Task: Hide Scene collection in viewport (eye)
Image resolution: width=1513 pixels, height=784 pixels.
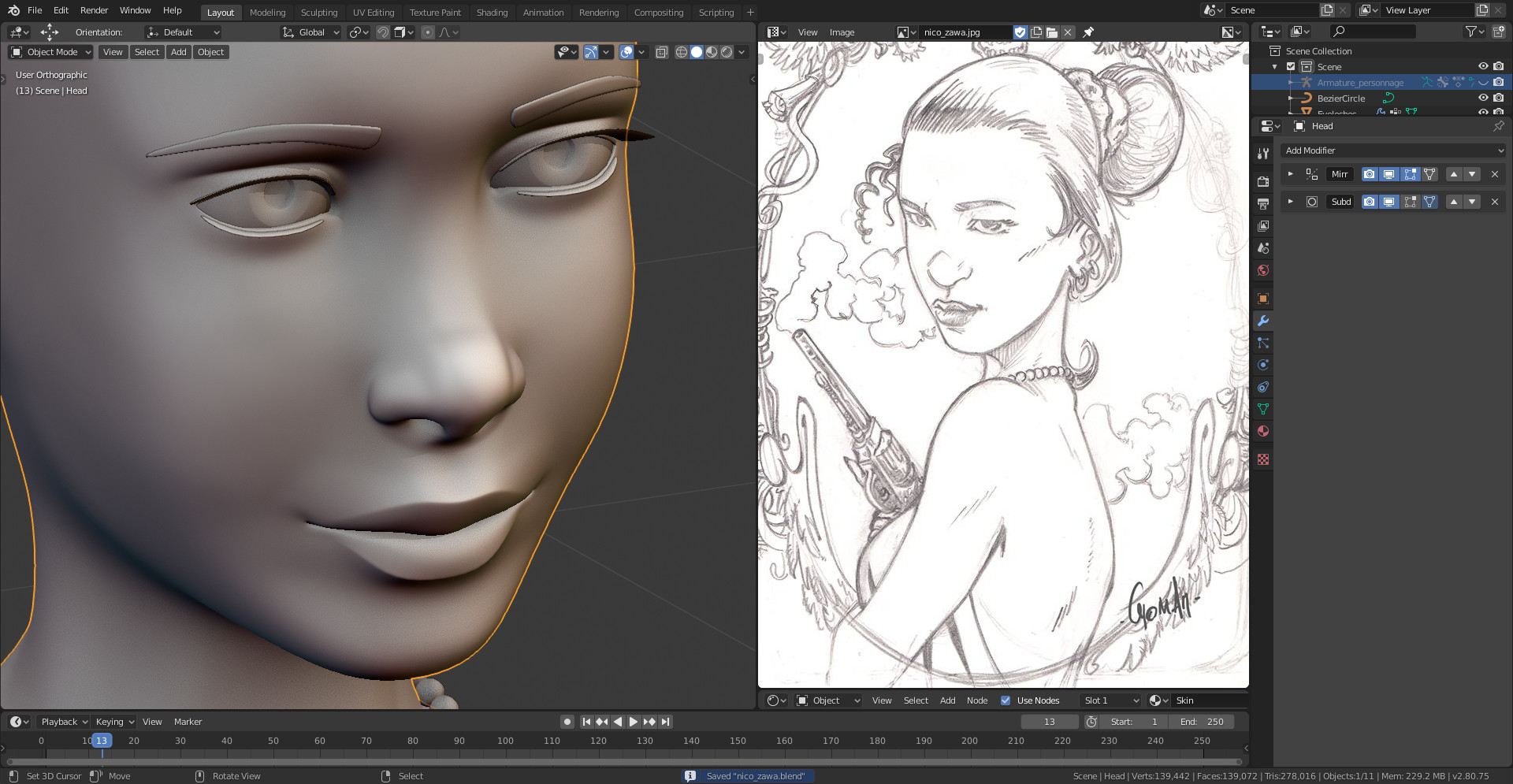Action: point(1483,66)
